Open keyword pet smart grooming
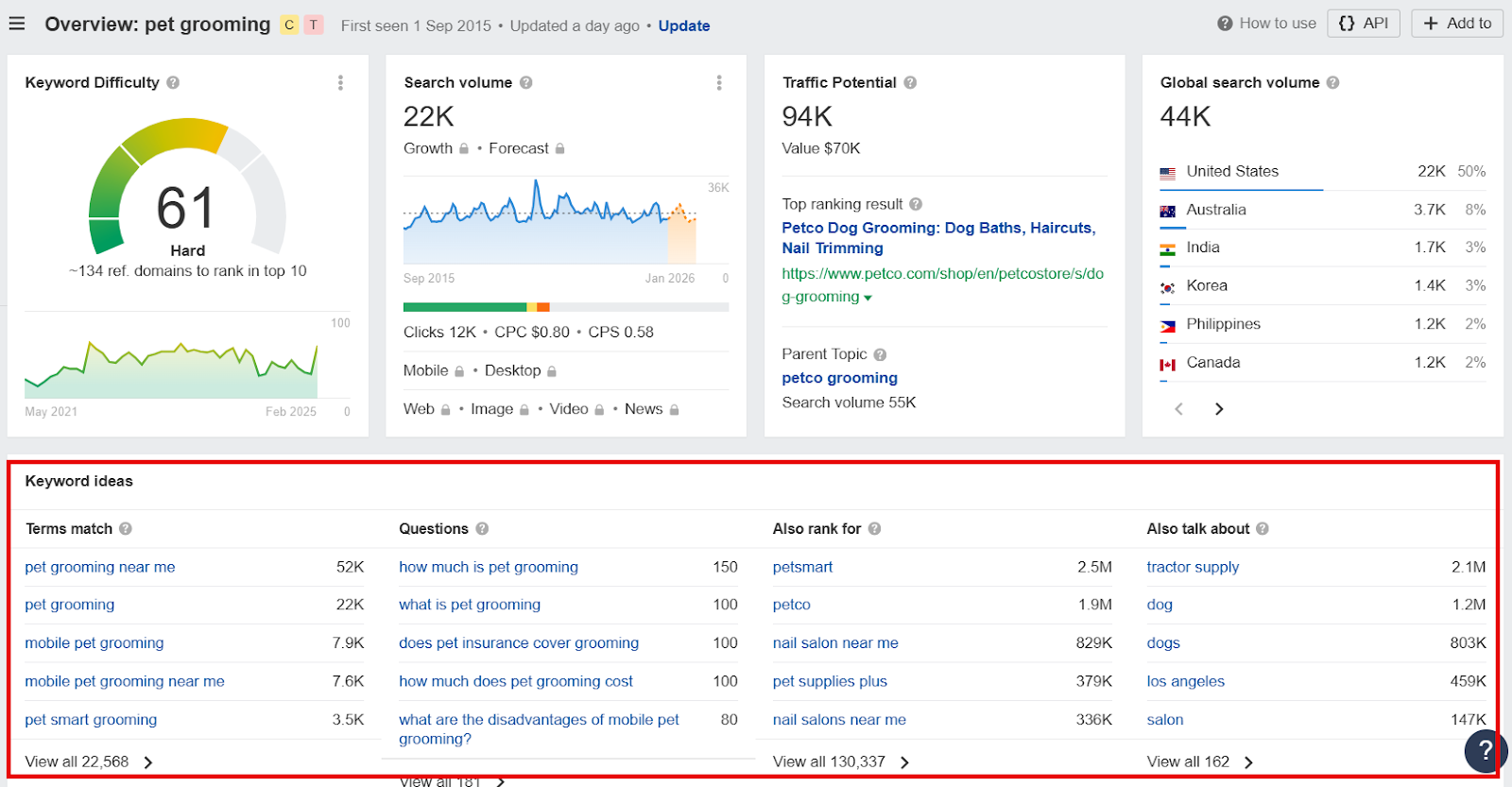1512x787 pixels. click(x=91, y=720)
